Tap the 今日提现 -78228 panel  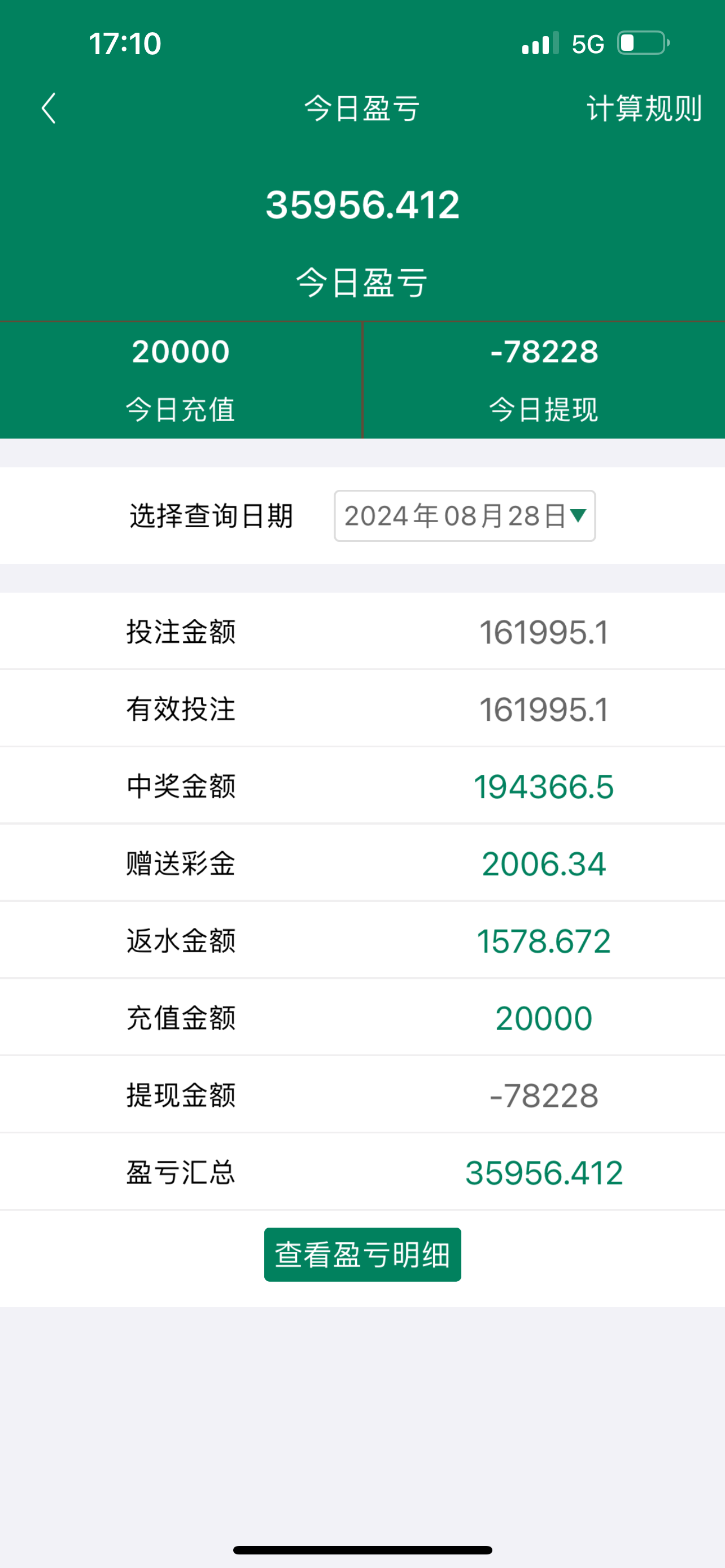(544, 380)
